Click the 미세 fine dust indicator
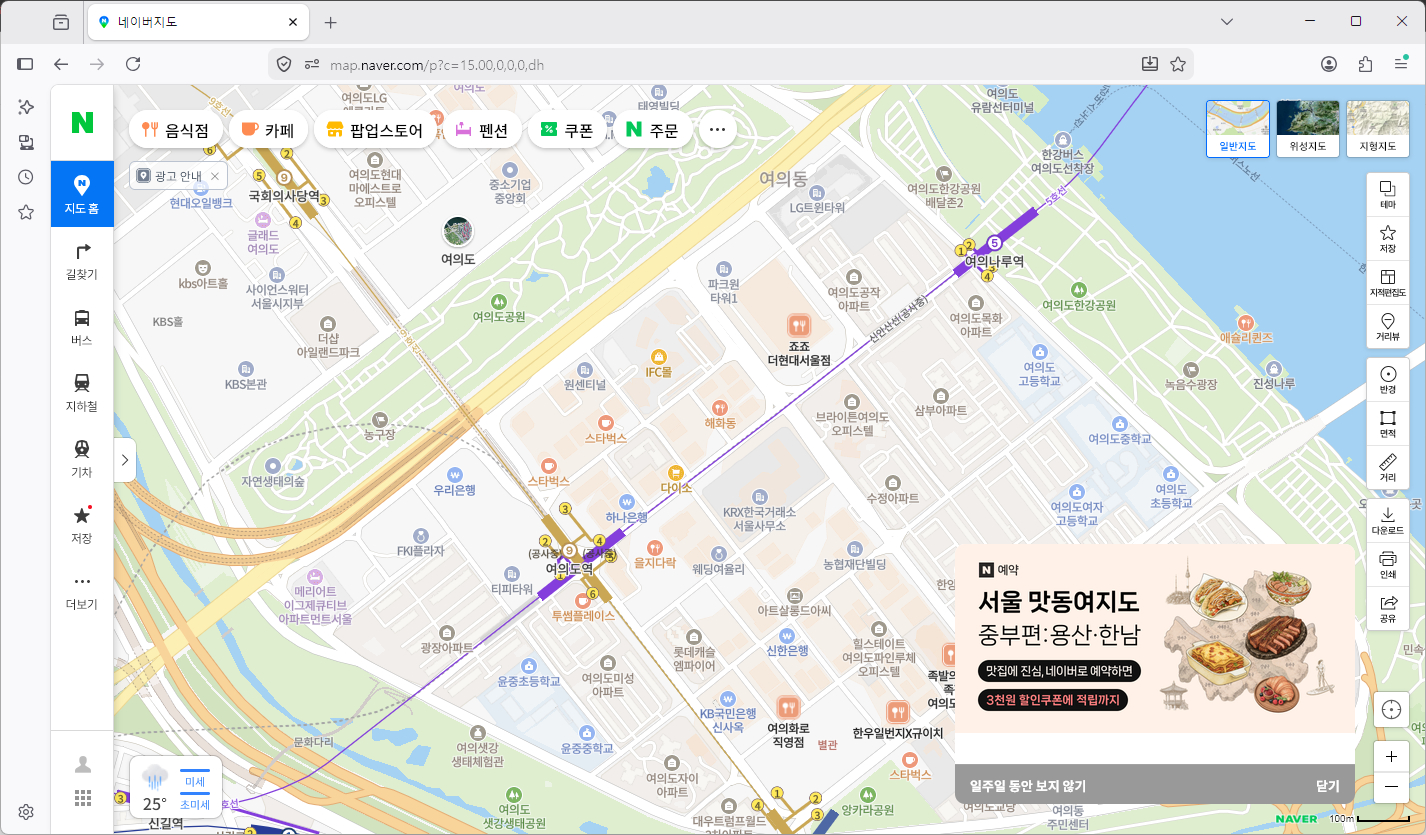Viewport: 1426px width, 835px height. [x=195, y=781]
